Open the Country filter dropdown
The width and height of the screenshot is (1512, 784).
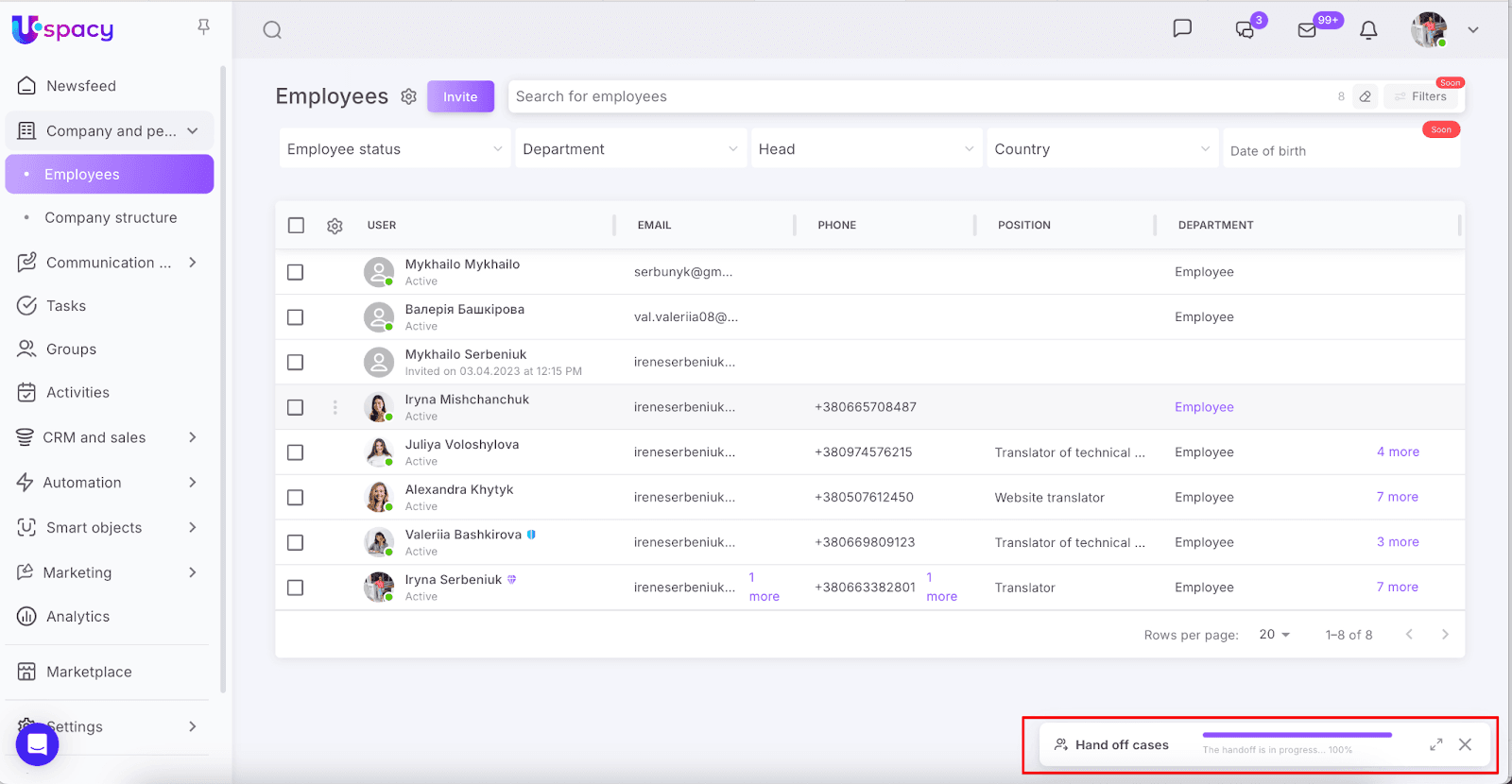tap(1101, 149)
